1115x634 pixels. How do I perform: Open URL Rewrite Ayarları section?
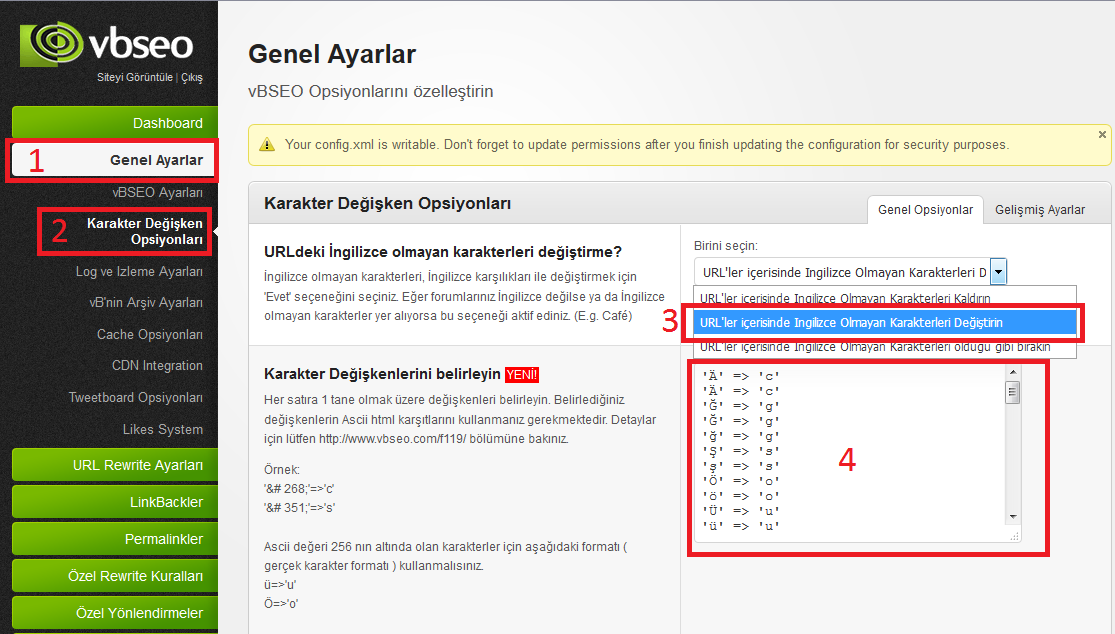pos(115,465)
